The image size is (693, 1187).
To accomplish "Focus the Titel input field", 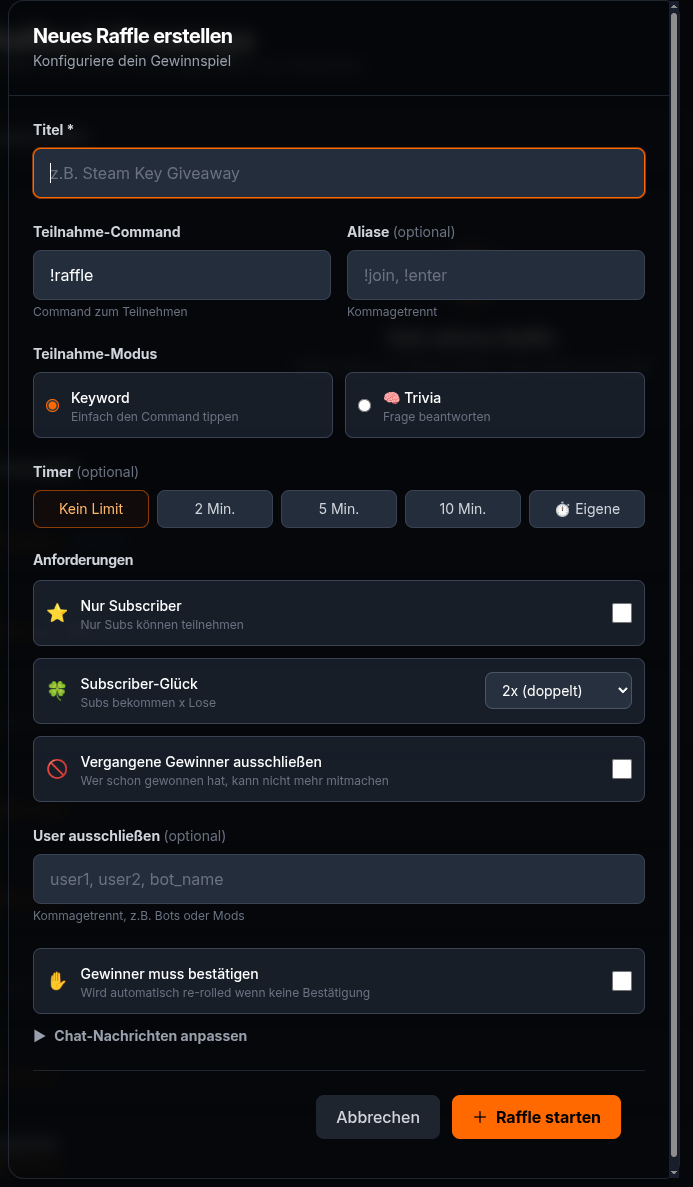I will (339, 172).
